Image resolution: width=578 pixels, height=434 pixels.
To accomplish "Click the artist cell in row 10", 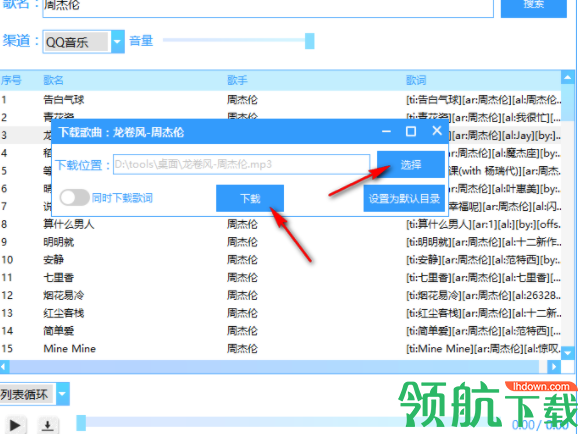I will coord(242,260).
